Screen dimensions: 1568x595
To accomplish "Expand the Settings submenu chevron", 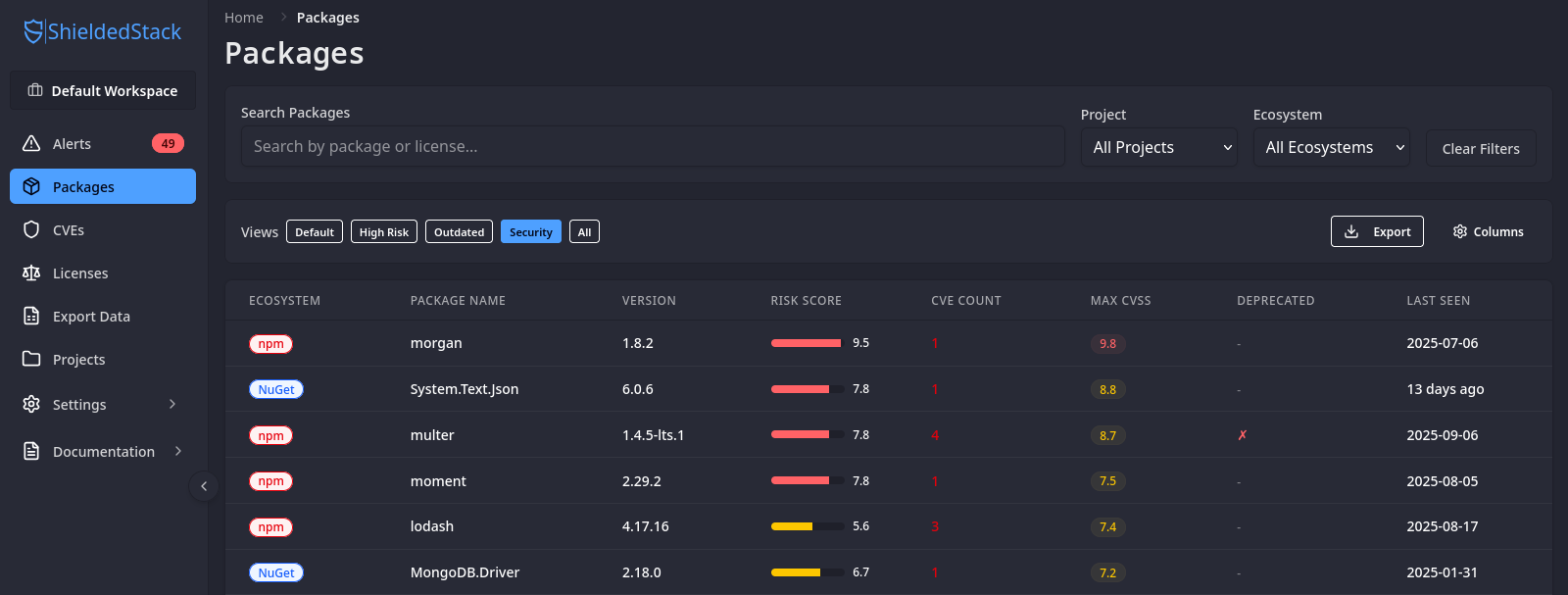I will [x=172, y=404].
